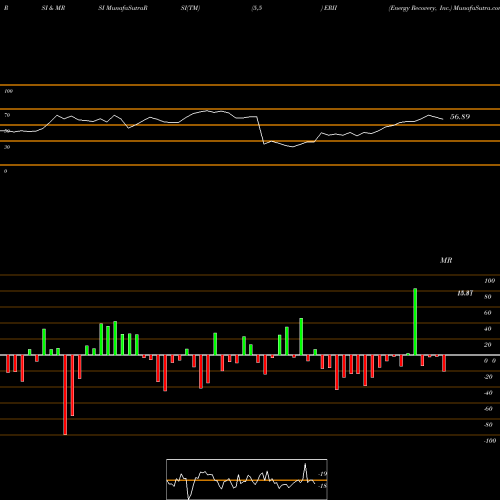Click the MR axis label -40
This screenshot has width=500, height=500.
point(488,393)
